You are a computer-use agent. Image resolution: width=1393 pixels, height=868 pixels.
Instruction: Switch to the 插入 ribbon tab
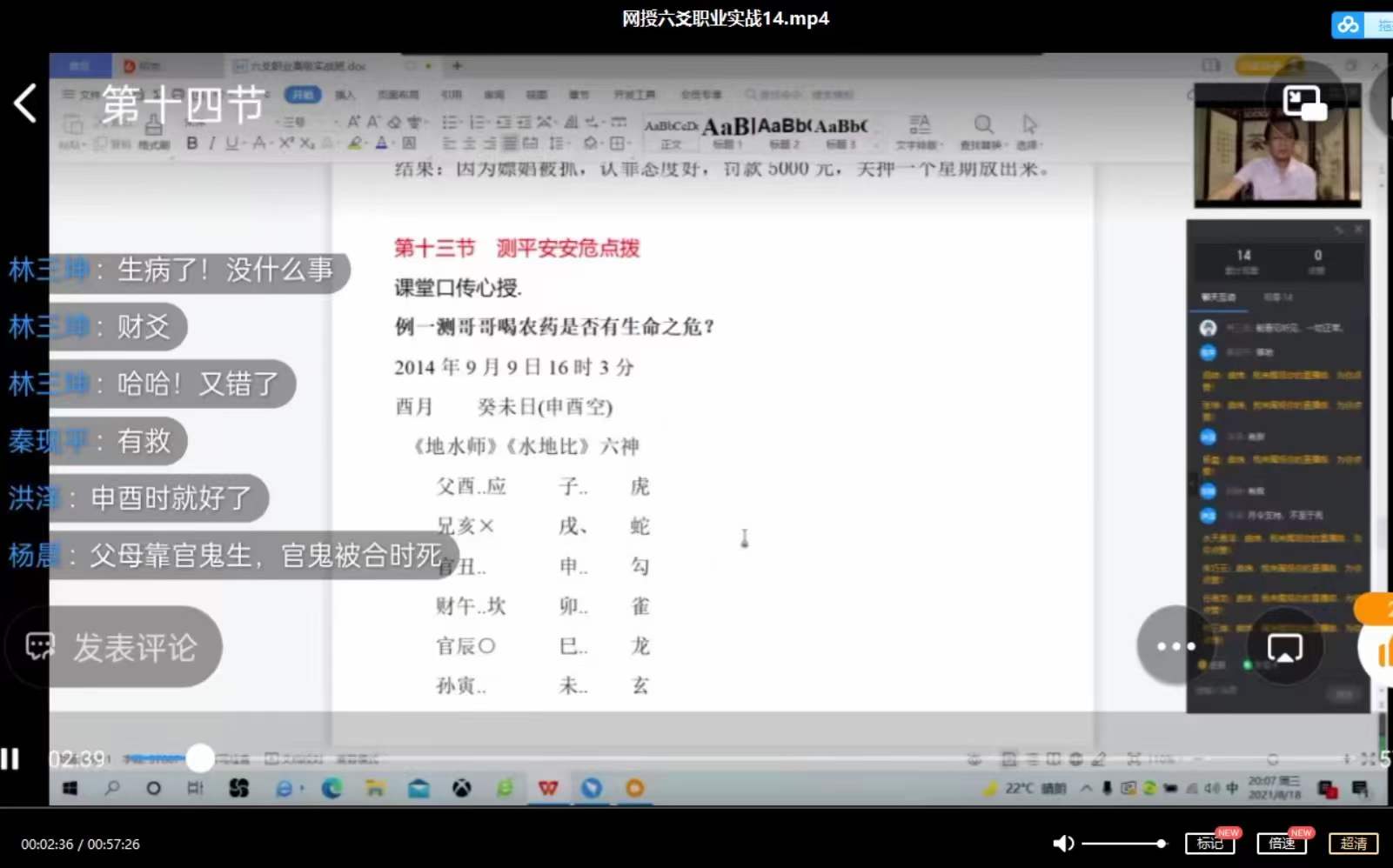[x=345, y=96]
